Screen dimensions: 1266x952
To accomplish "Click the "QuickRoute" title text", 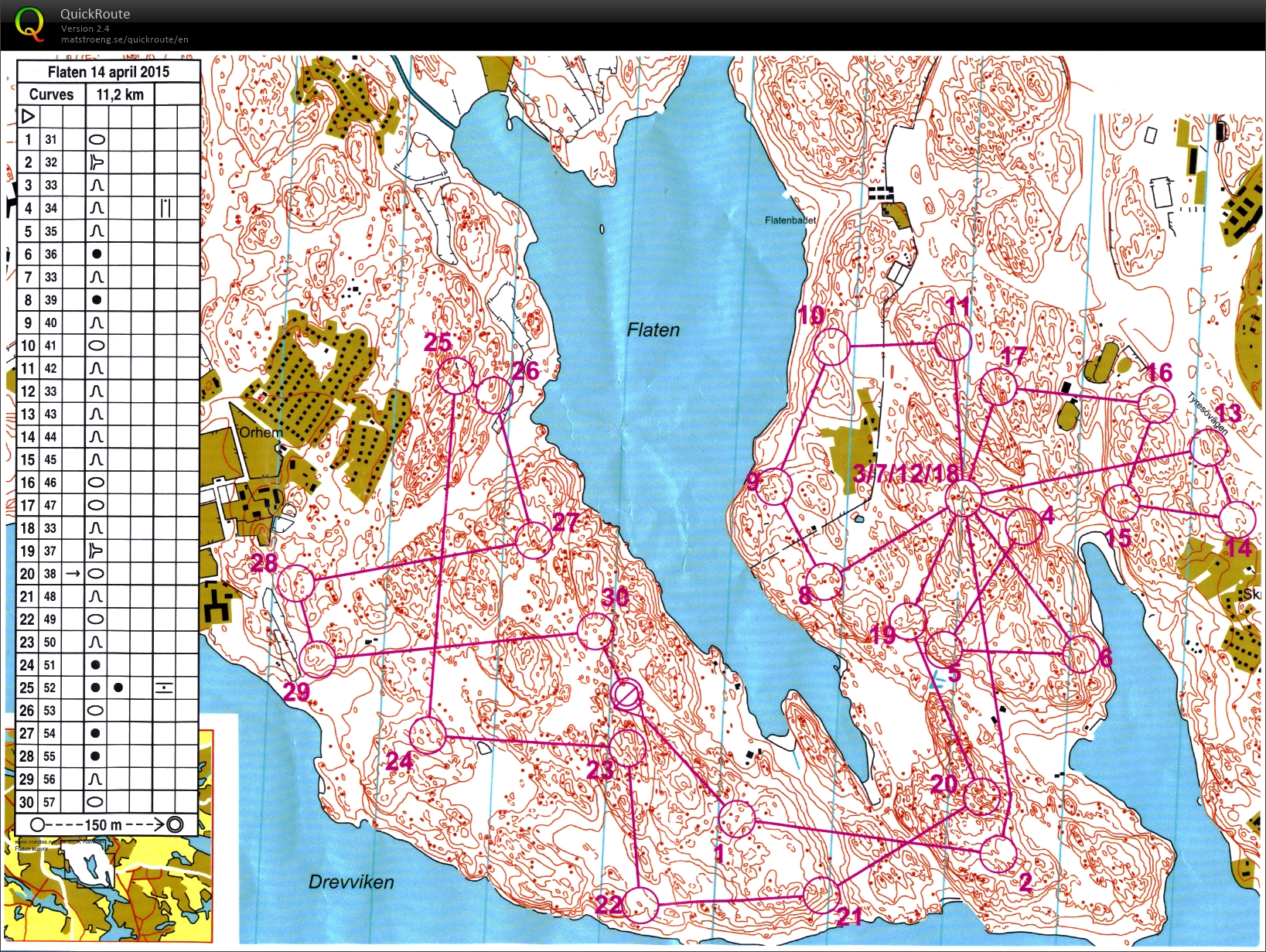I will [x=95, y=14].
